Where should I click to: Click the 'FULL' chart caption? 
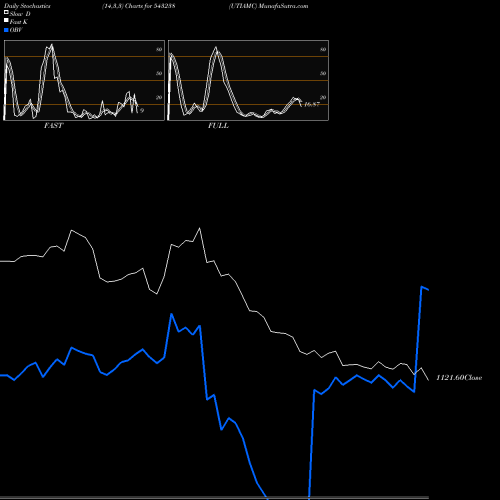click(218, 126)
